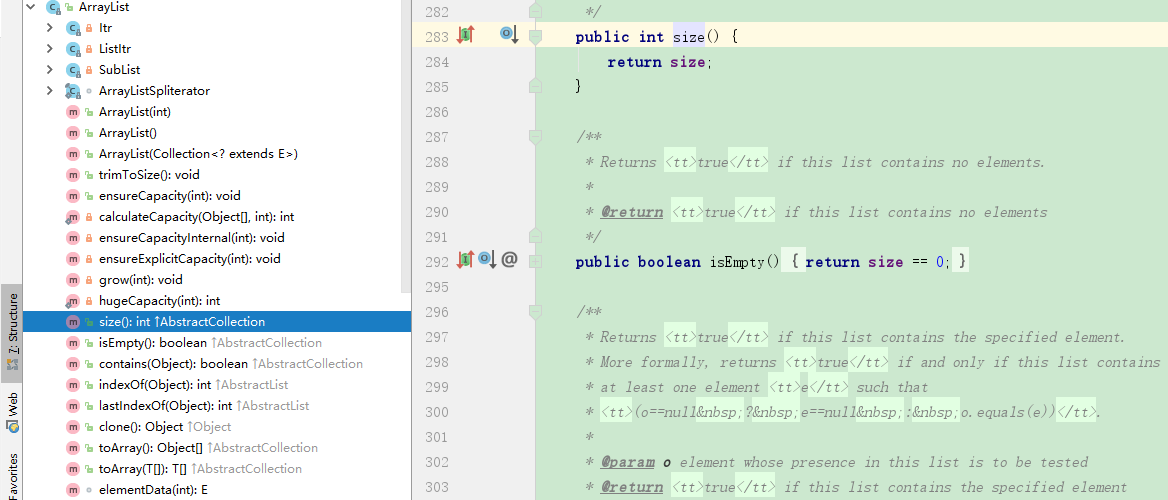Click overridden-method gutter icon on line 283
This screenshot has height=500, width=1168.
tap(510, 35)
